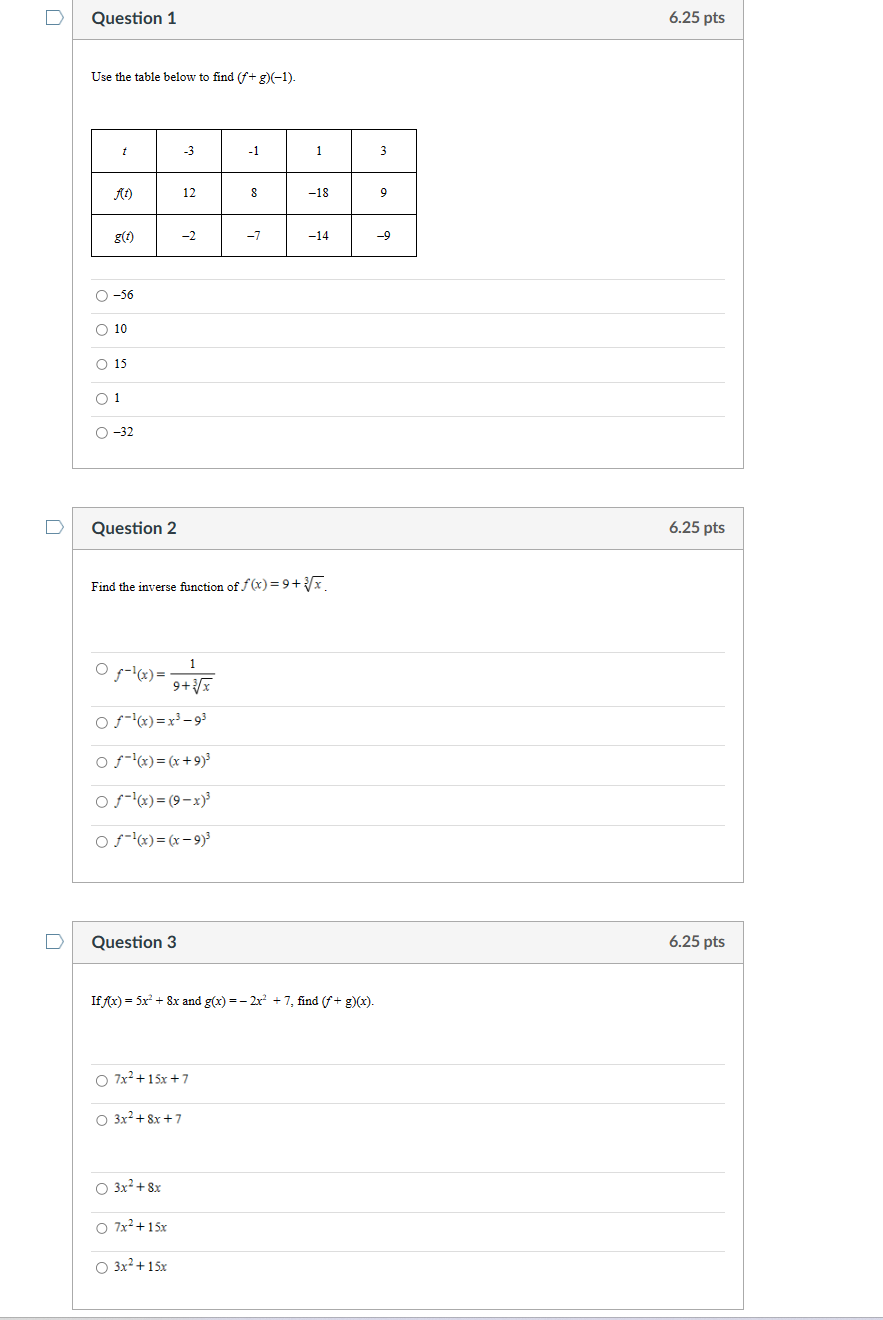Pin the bookmark icon beside Question 1
Viewport: 883px width, 1320px height.
tap(56, 15)
